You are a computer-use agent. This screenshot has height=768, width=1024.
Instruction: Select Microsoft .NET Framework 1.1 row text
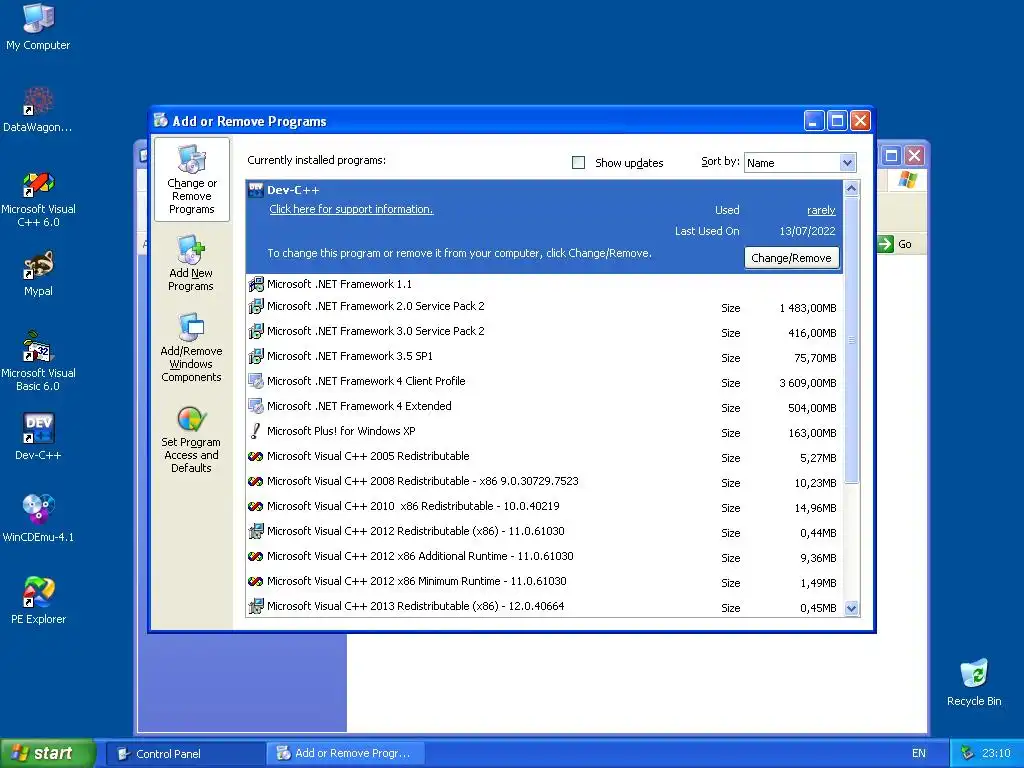[x=339, y=284]
